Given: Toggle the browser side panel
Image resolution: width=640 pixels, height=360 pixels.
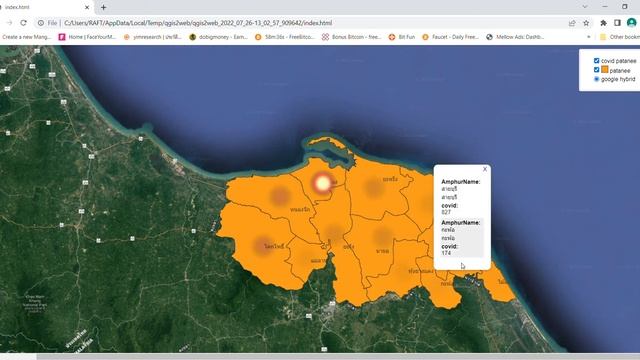Looking at the screenshot, I should point(617,23).
